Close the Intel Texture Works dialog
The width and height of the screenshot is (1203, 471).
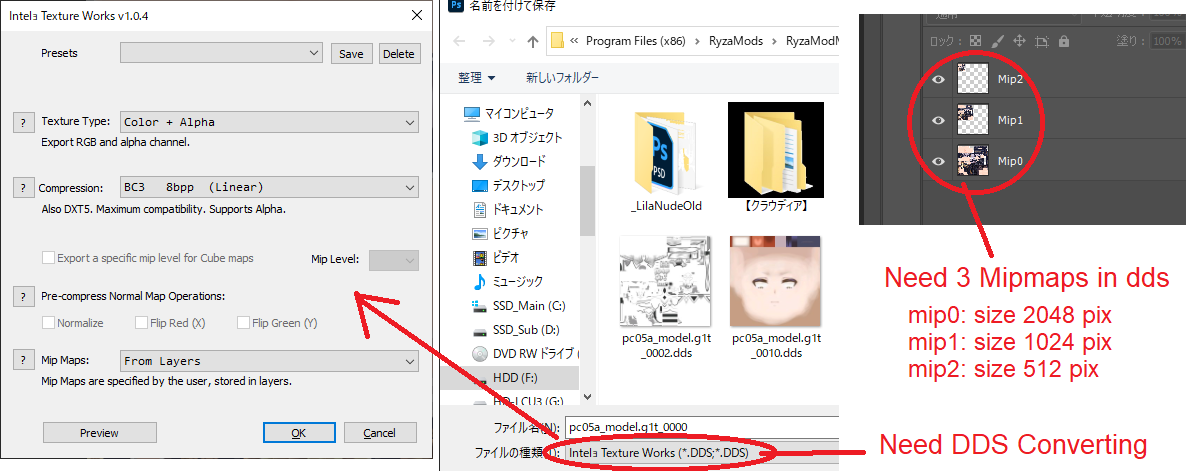click(x=417, y=16)
